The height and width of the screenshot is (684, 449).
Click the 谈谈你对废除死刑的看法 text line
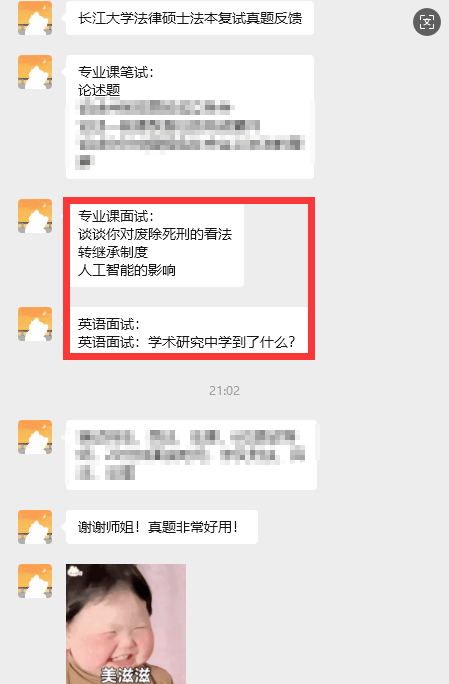click(155, 234)
